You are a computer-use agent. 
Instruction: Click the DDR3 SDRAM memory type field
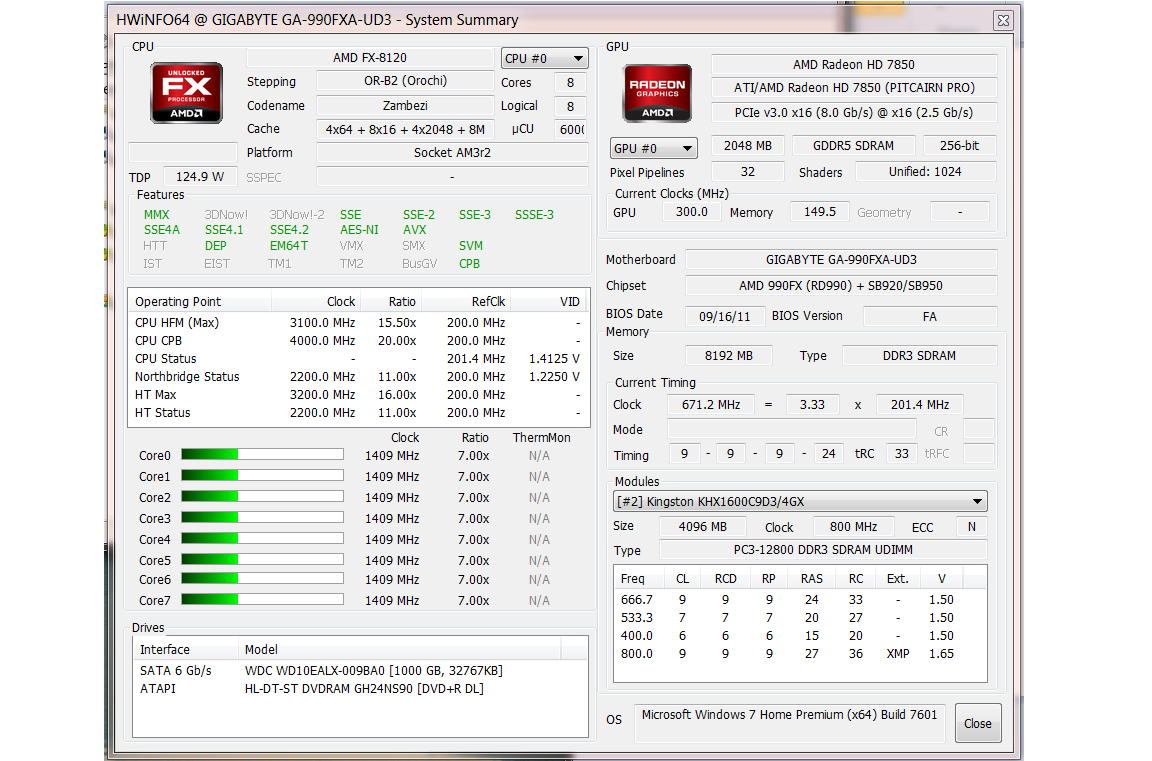coord(919,356)
